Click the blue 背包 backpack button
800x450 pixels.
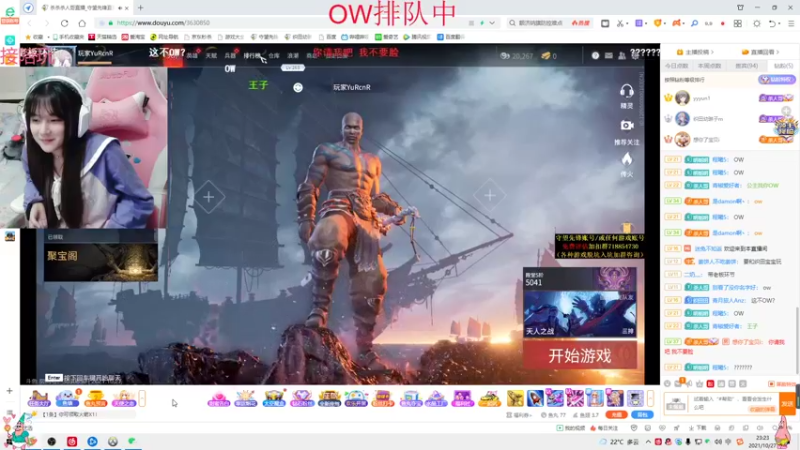tap(642, 415)
